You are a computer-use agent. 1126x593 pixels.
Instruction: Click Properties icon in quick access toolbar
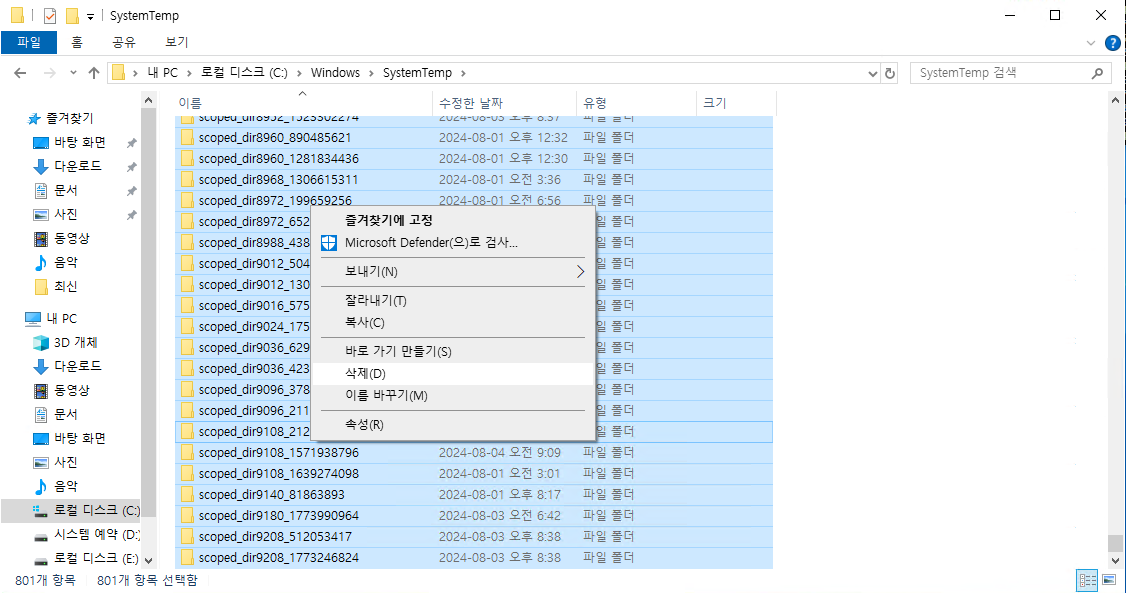click(x=50, y=16)
